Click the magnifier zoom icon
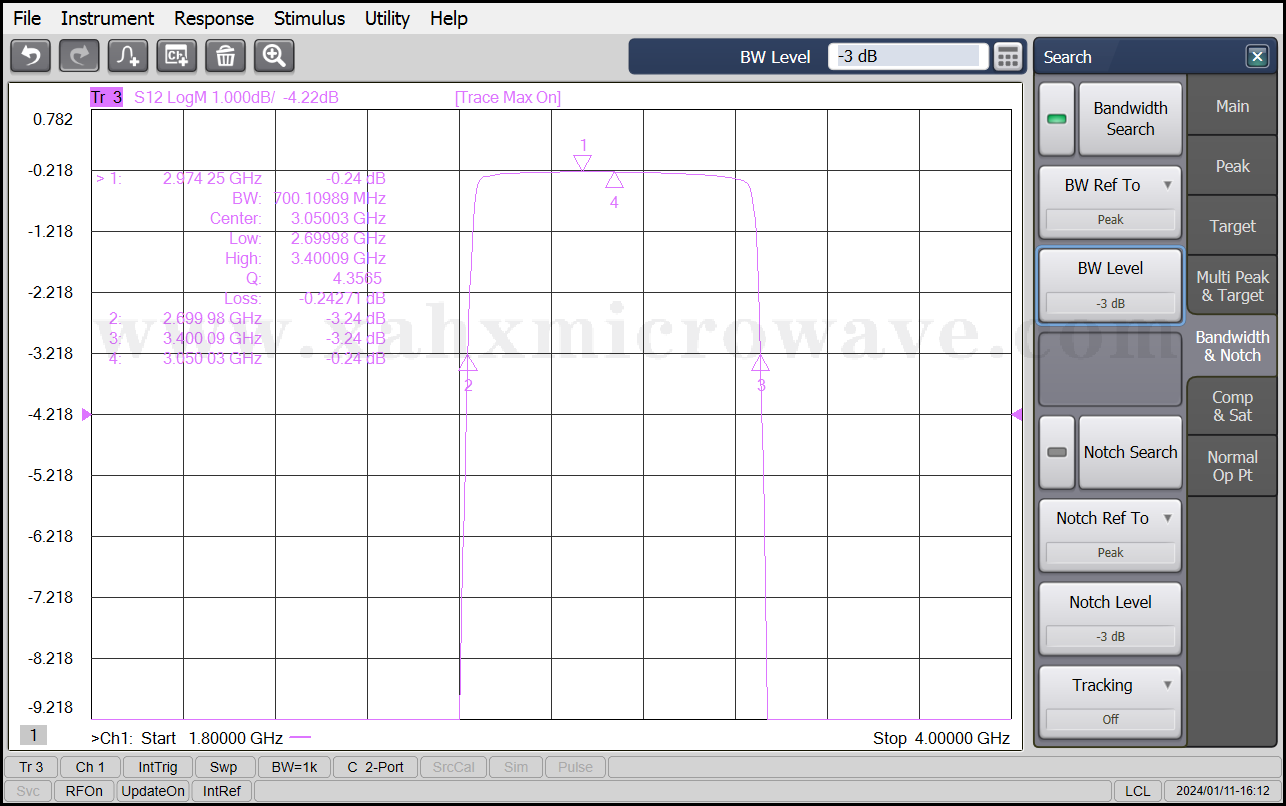The width and height of the screenshot is (1286, 806). pyautogui.click(x=274, y=56)
